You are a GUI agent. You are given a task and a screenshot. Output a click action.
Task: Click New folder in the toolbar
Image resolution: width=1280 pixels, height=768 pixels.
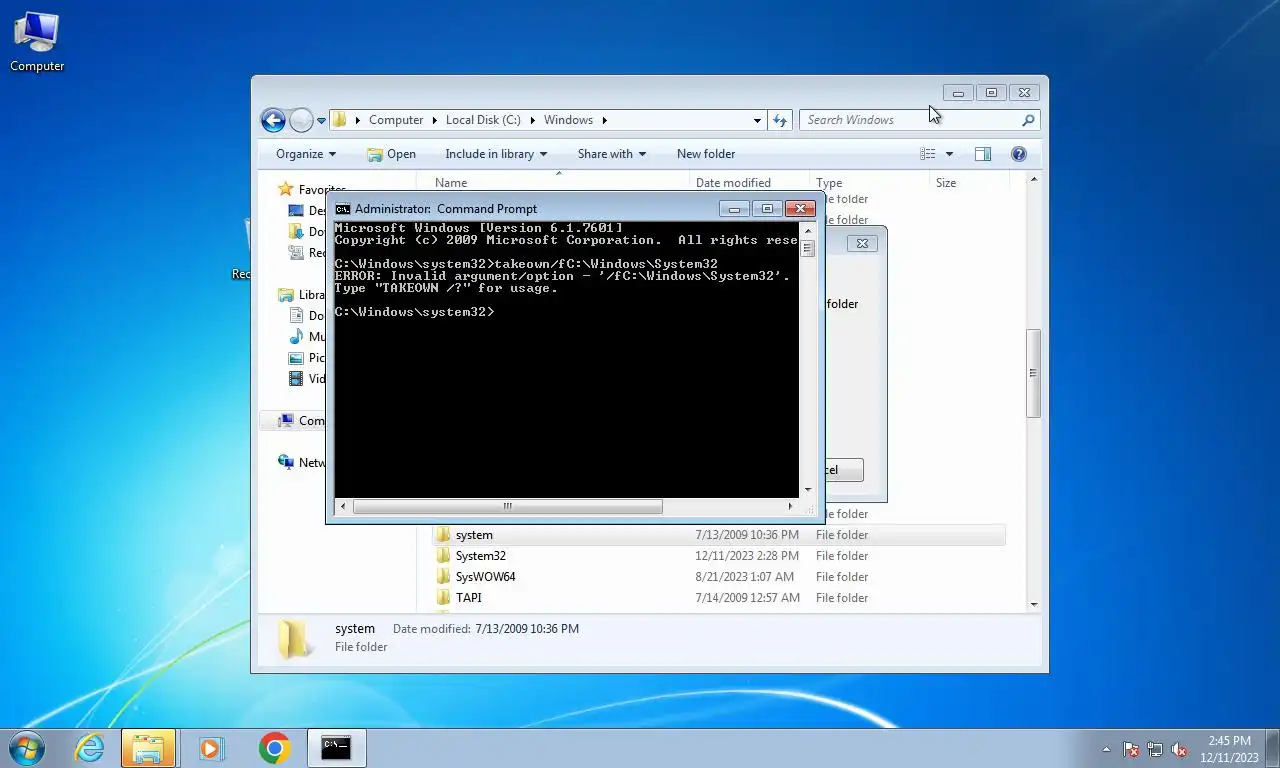point(706,154)
